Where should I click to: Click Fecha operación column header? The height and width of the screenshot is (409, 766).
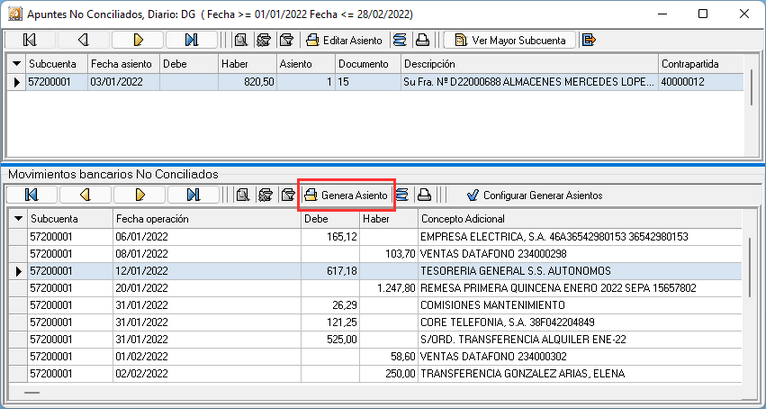[x=207, y=219]
